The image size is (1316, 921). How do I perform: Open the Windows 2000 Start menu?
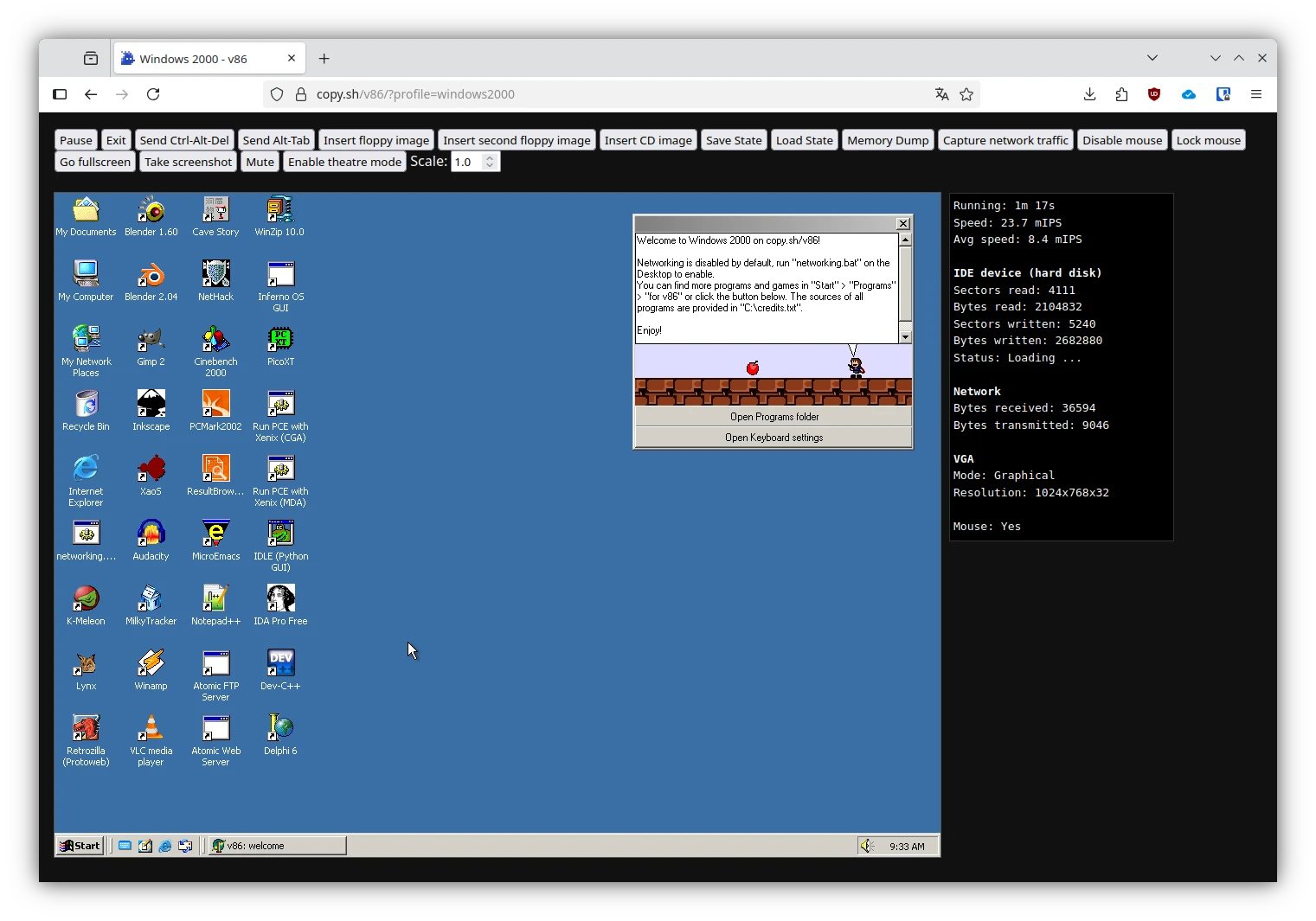[80, 846]
